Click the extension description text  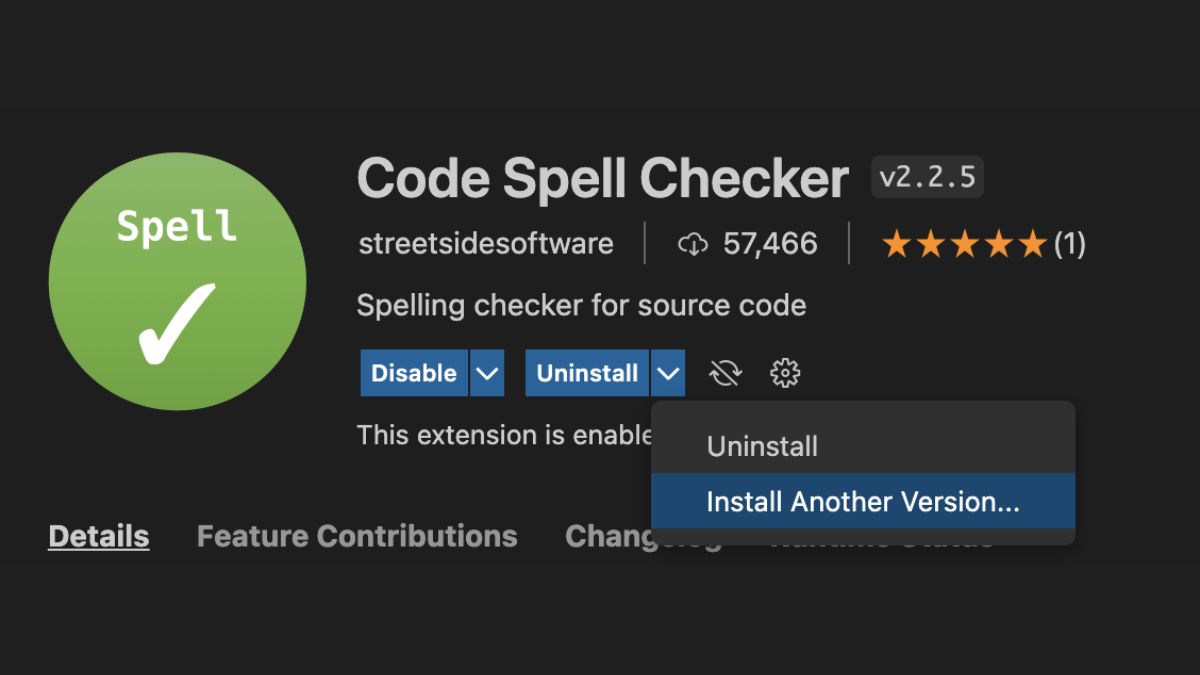(x=581, y=305)
